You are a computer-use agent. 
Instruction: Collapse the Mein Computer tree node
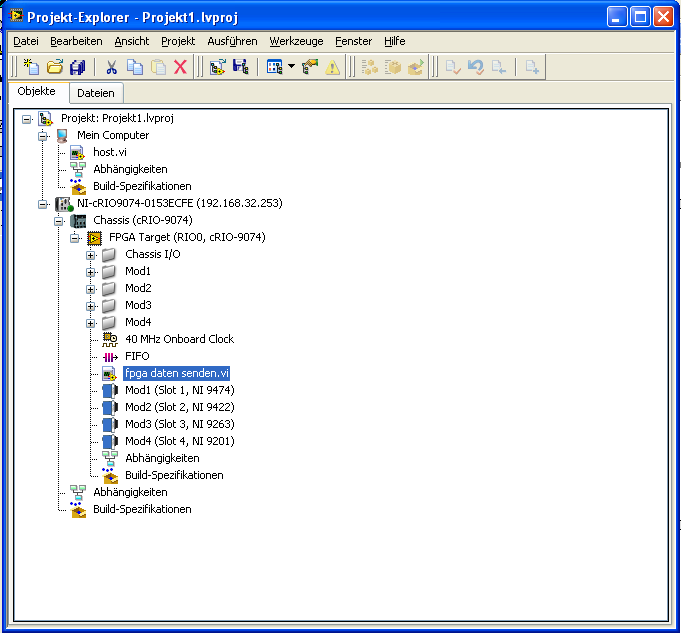[42, 136]
